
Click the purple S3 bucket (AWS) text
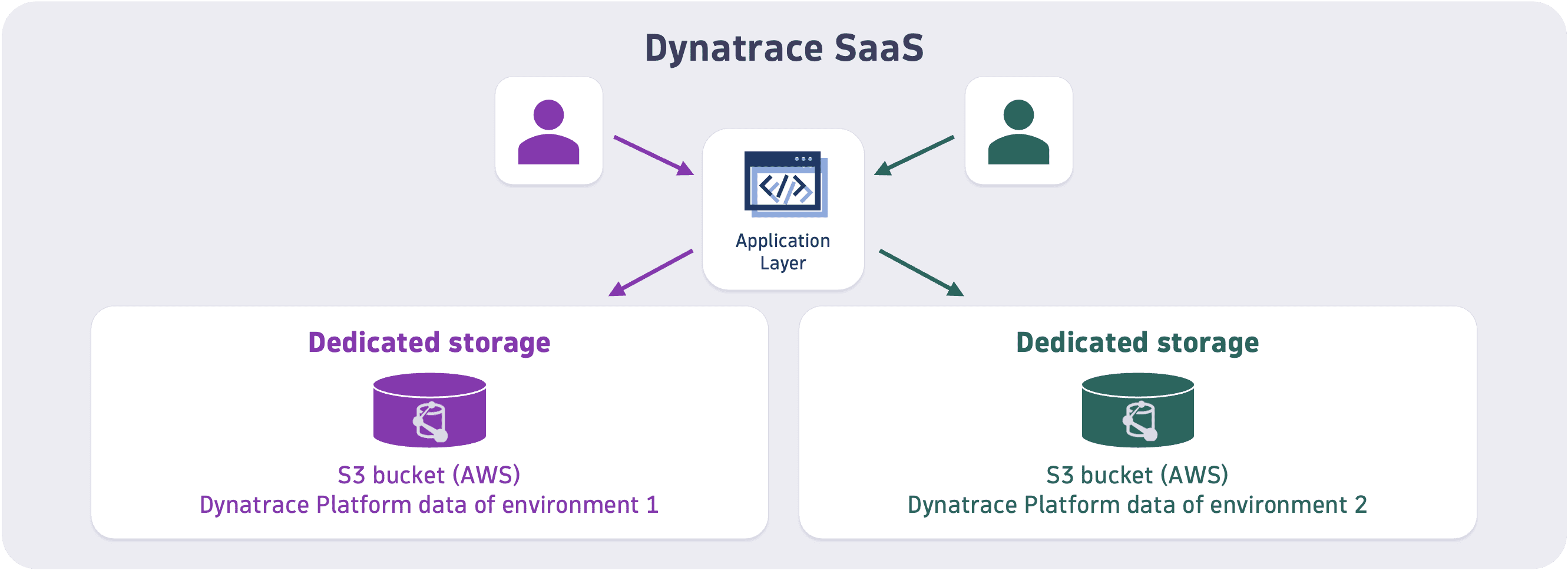point(429,475)
